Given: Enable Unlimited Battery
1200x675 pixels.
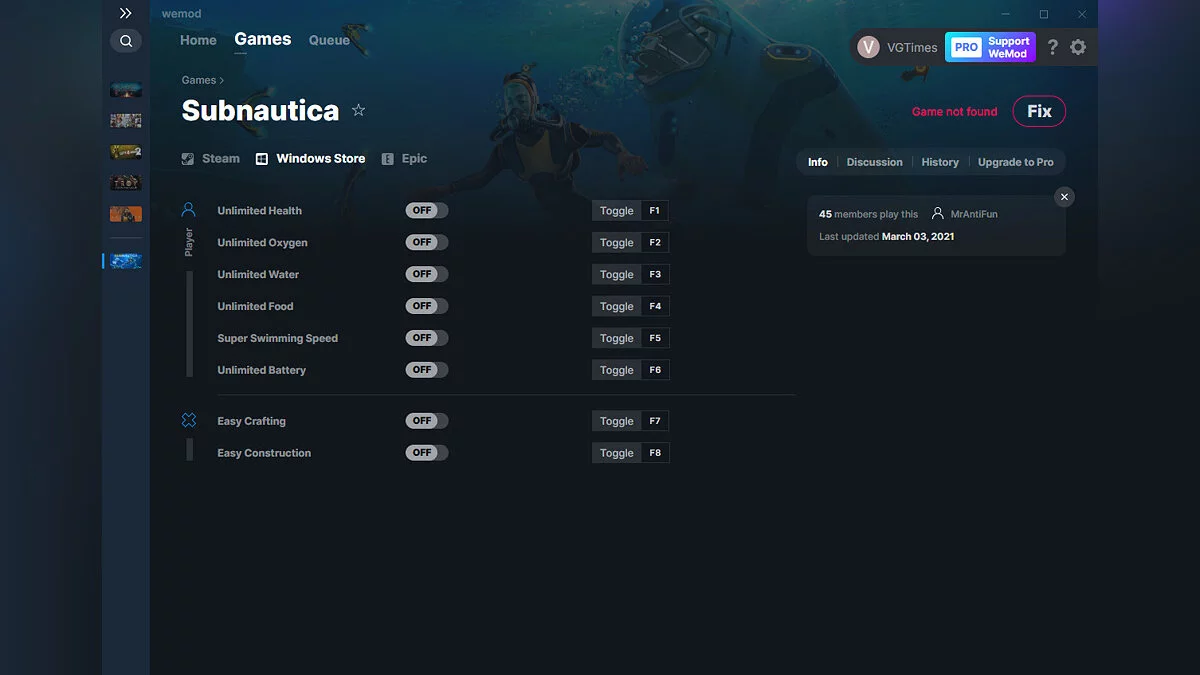Looking at the screenshot, I should point(426,369).
